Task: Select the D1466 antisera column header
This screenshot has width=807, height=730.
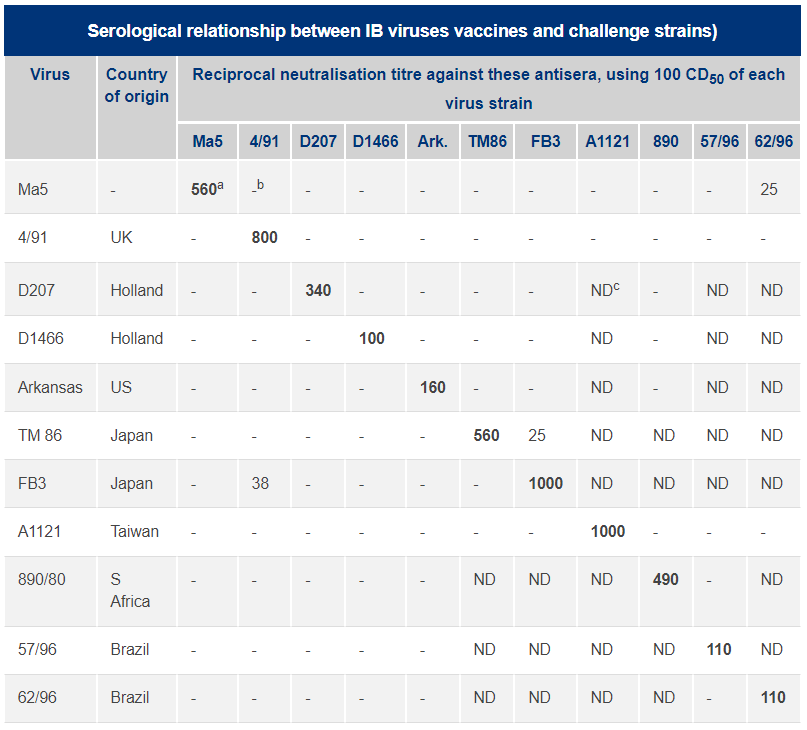Action: point(375,141)
